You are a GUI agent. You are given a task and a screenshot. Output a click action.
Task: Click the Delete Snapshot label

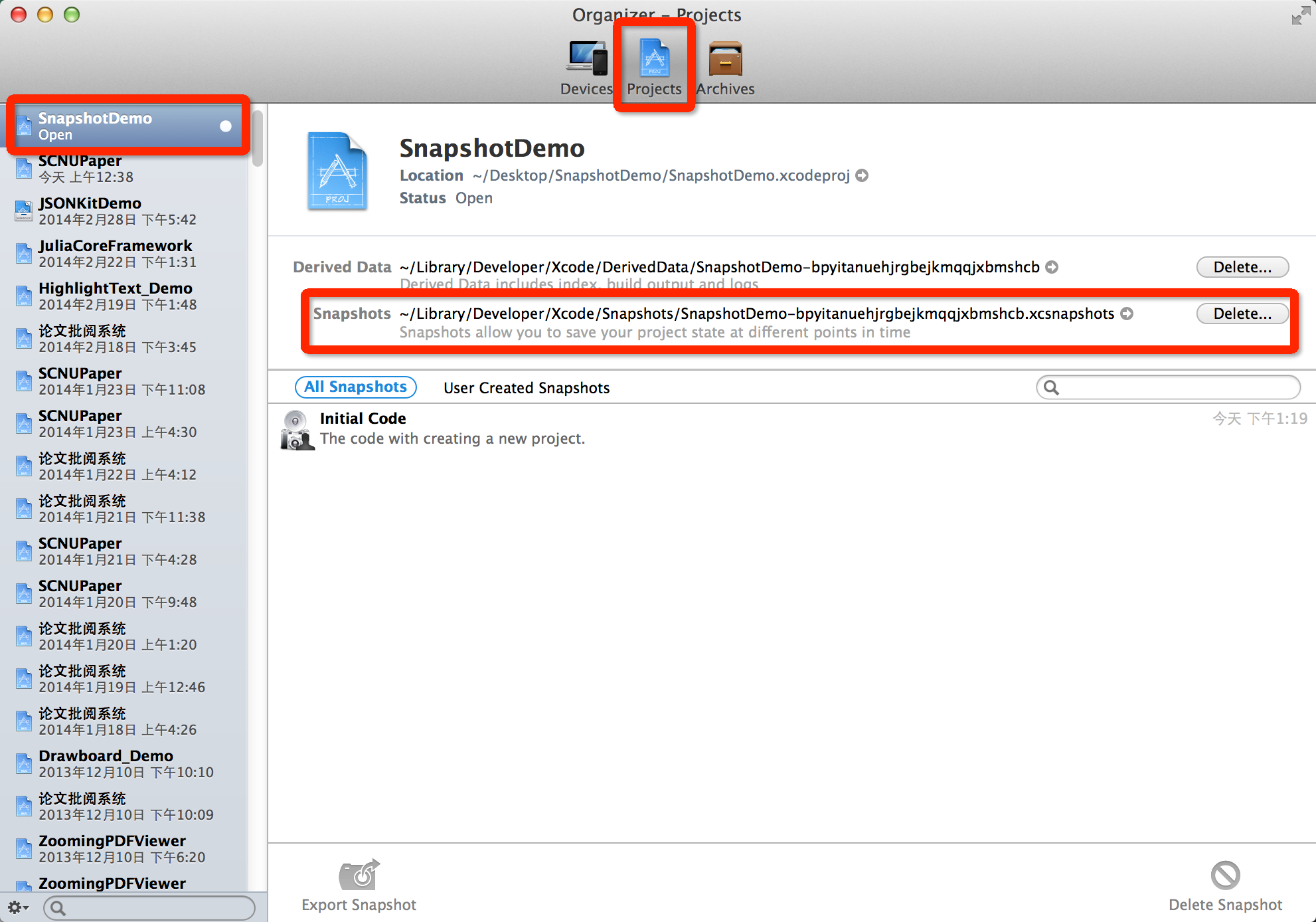coord(1225,905)
